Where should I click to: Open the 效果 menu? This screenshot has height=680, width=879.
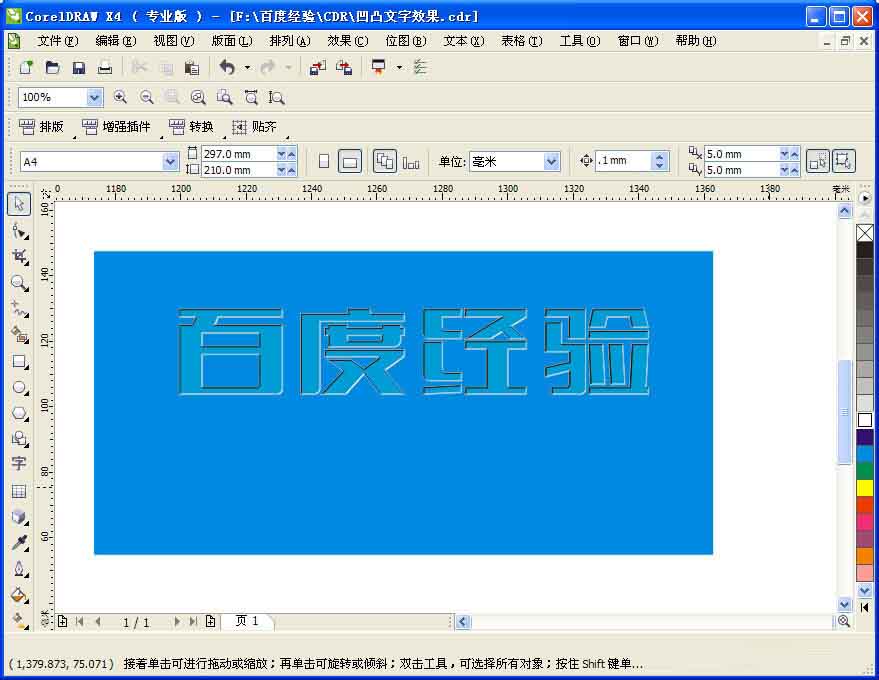point(348,41)
